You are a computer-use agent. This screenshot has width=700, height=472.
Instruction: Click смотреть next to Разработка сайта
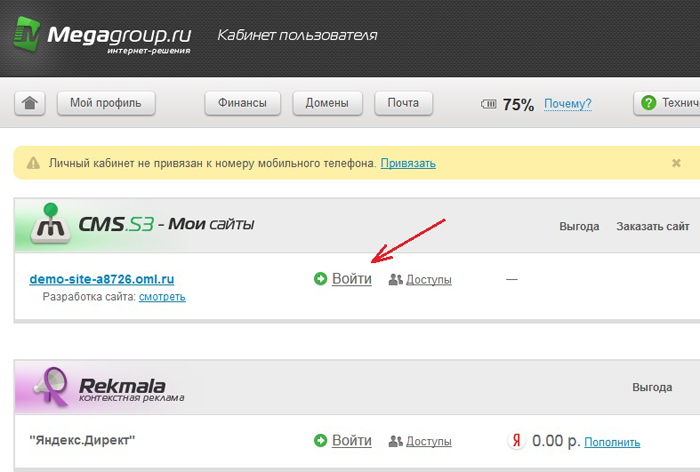(162, 297)
